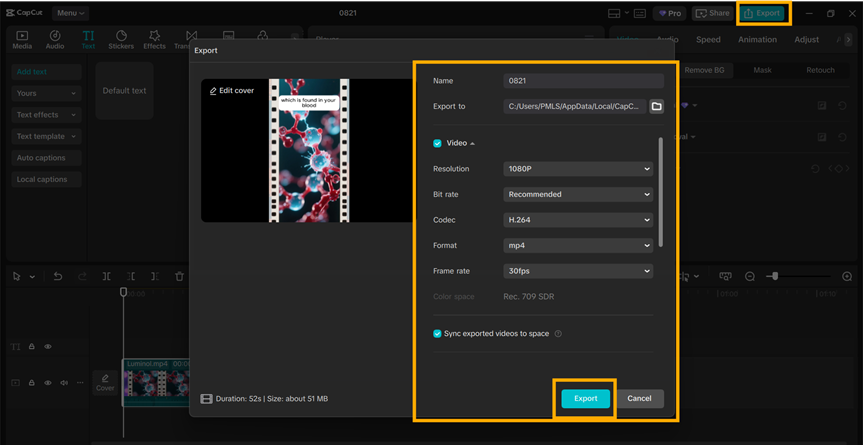Open the Frame rate 30fps dropdown
863x445 pixels.
[x=578, y=271]
